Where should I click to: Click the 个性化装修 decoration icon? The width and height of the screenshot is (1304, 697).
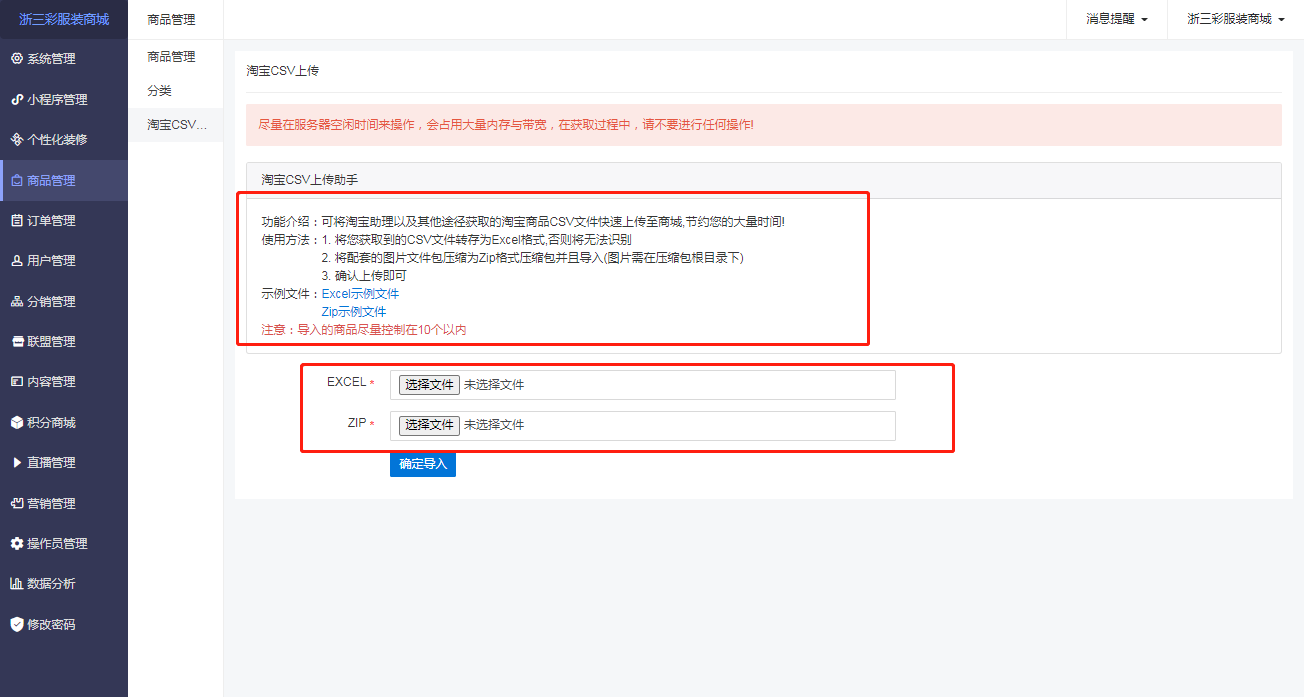pos(16,139)
